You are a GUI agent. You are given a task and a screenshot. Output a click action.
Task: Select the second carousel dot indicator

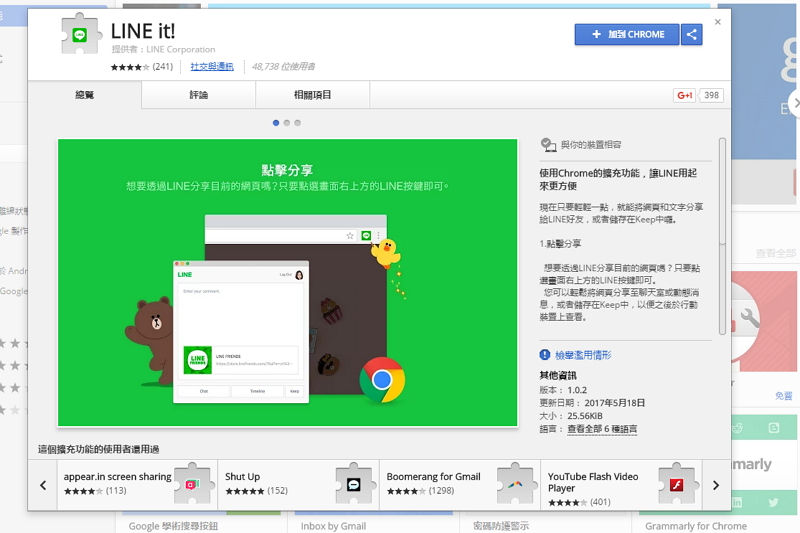(287, 123)
